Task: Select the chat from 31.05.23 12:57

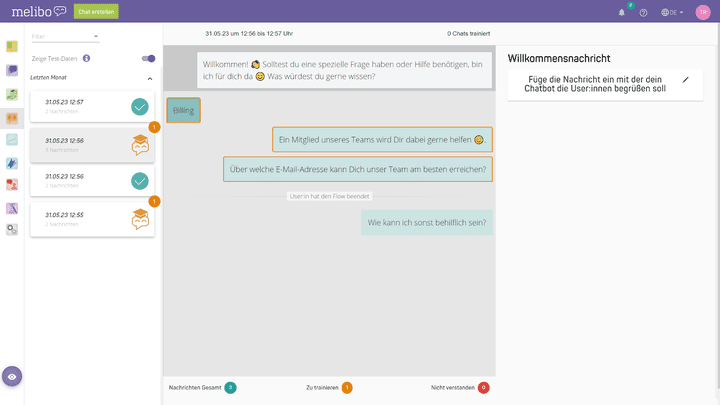Action: (x=92, y=106)
